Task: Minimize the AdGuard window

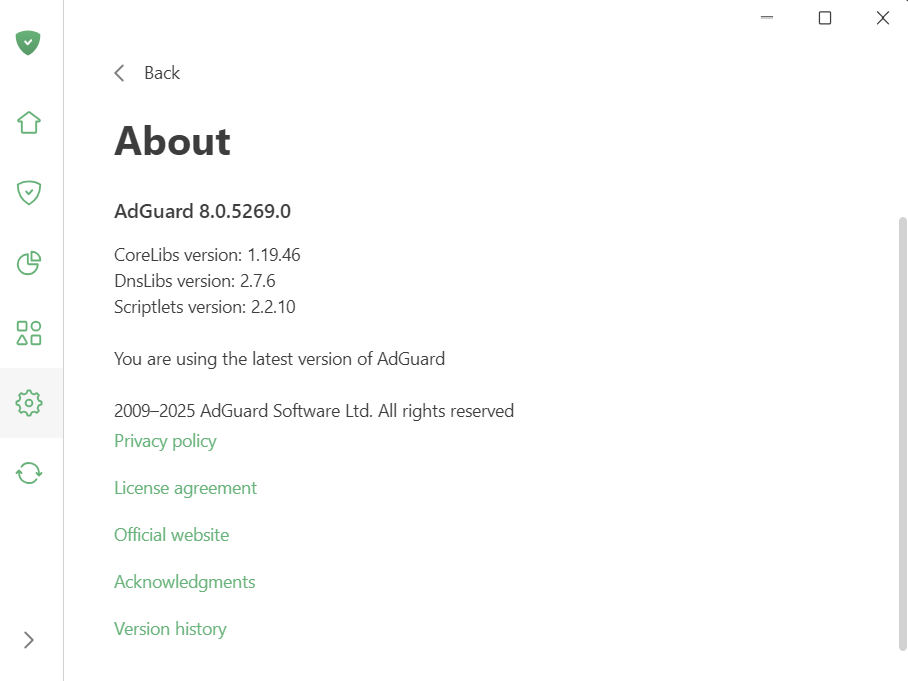Action: (767, 18)
